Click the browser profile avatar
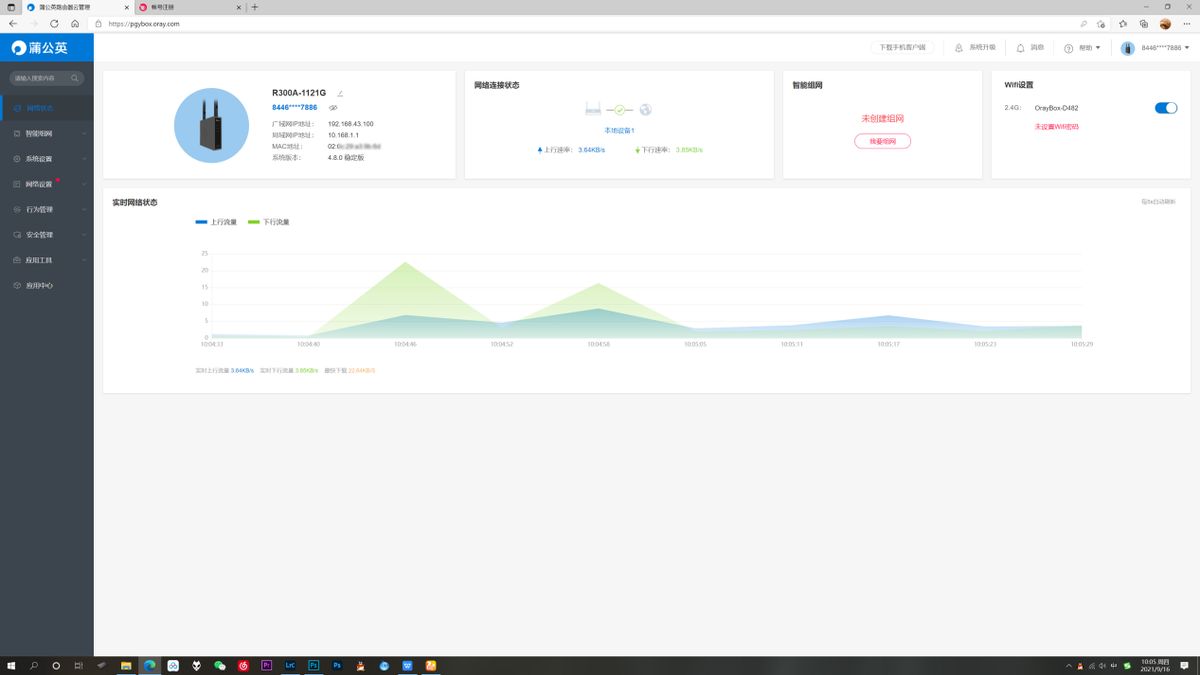This screenshot has width=1200, height=675. coord(1165,23)
